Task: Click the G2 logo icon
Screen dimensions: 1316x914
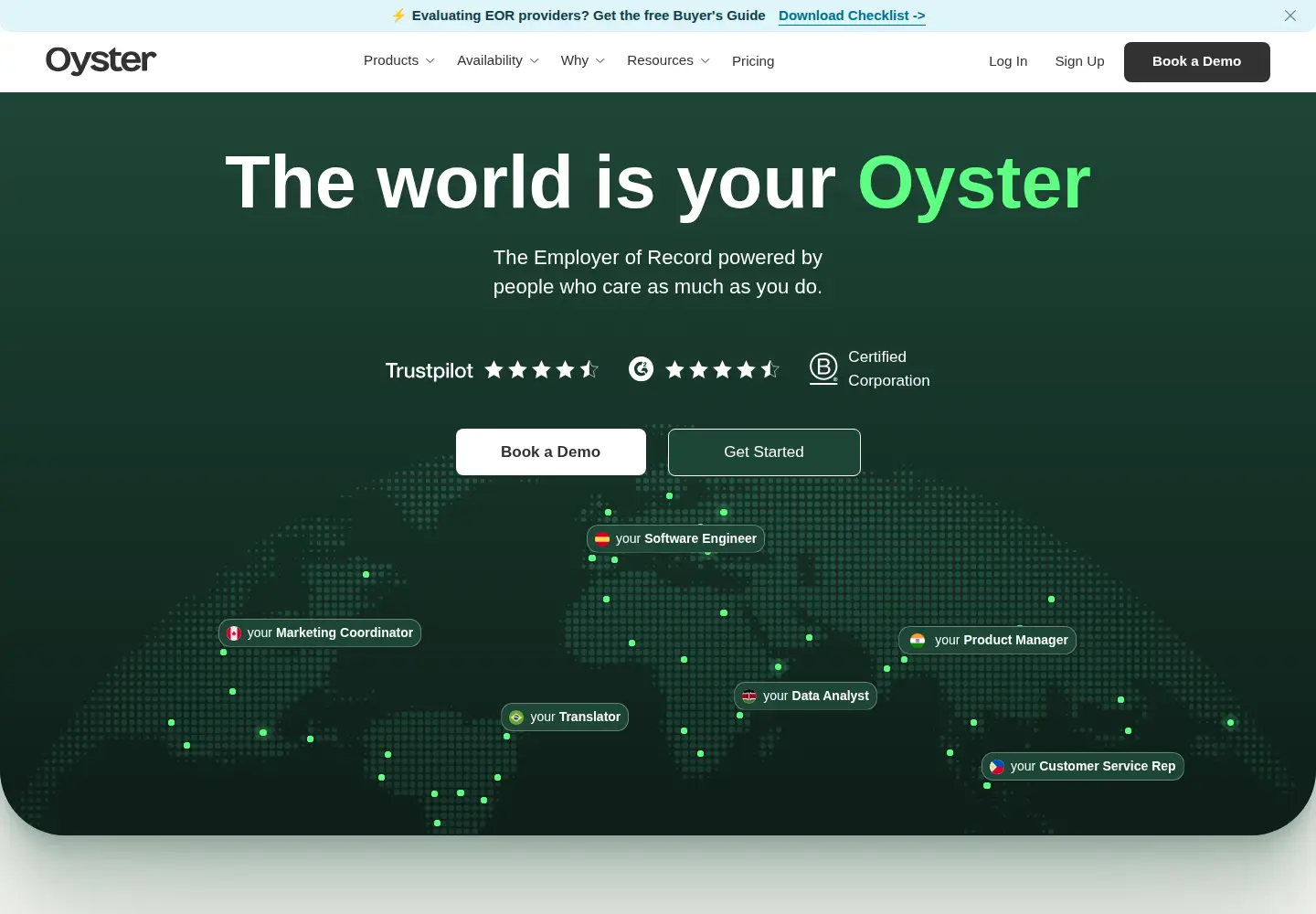Action: (642, 369)
